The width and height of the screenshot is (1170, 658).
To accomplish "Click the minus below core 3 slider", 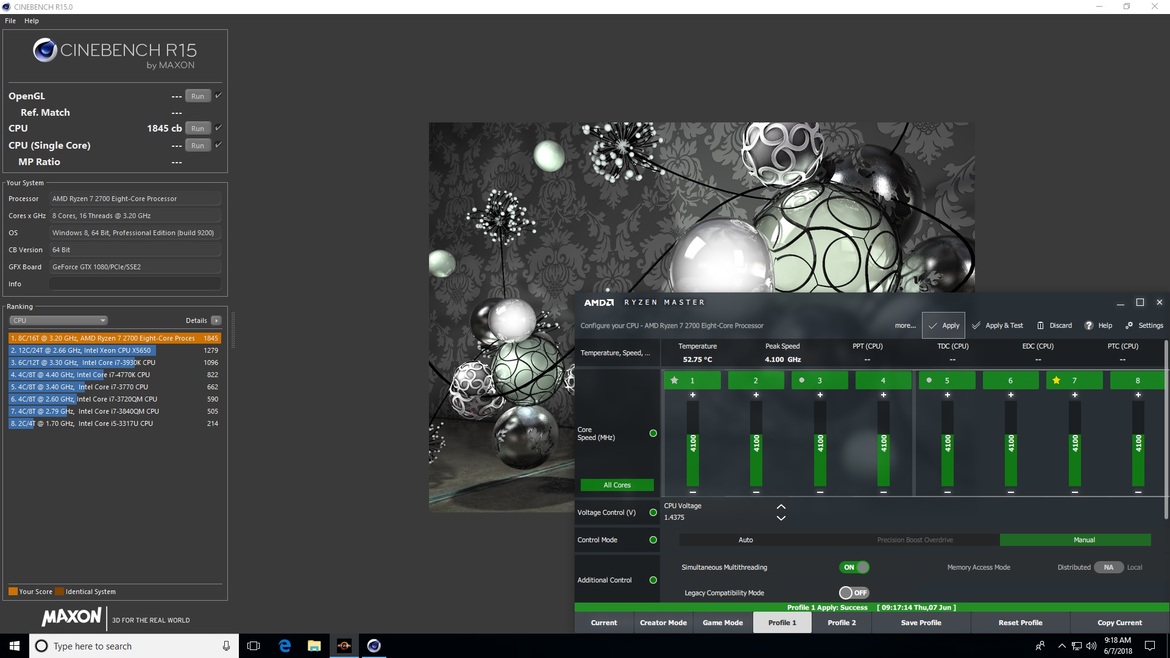I will (820, 492).
